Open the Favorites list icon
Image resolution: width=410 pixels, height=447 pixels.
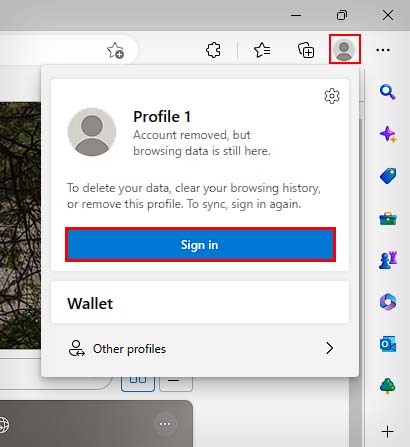(x=262, y=50)
